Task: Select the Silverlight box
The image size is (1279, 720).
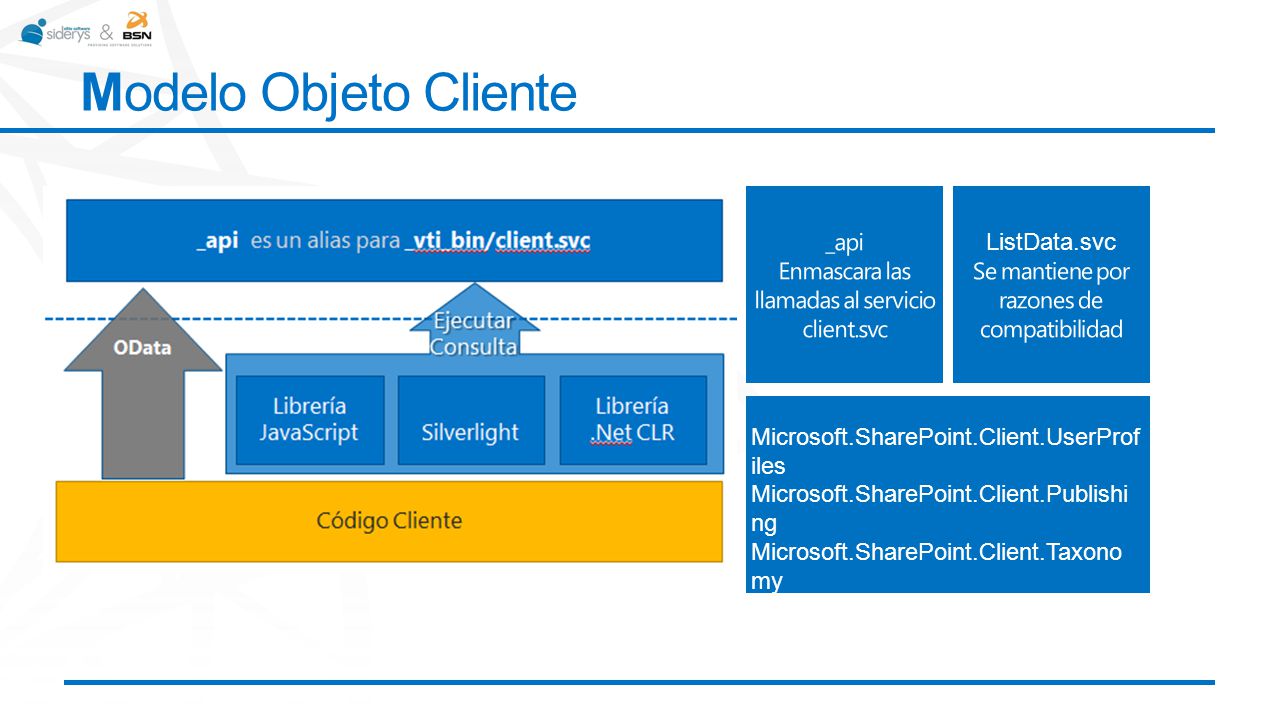Action: pos(471,420)
